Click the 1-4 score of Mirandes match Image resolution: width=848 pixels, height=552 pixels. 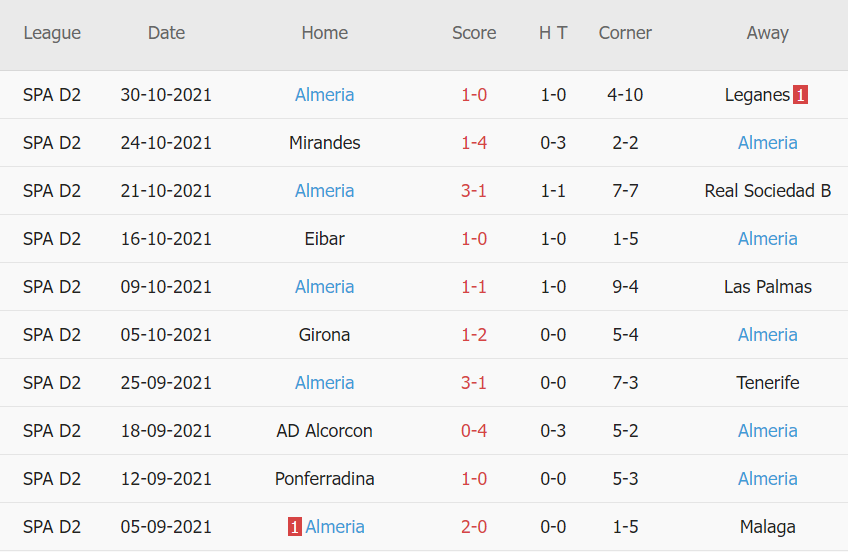pos(474,143)
